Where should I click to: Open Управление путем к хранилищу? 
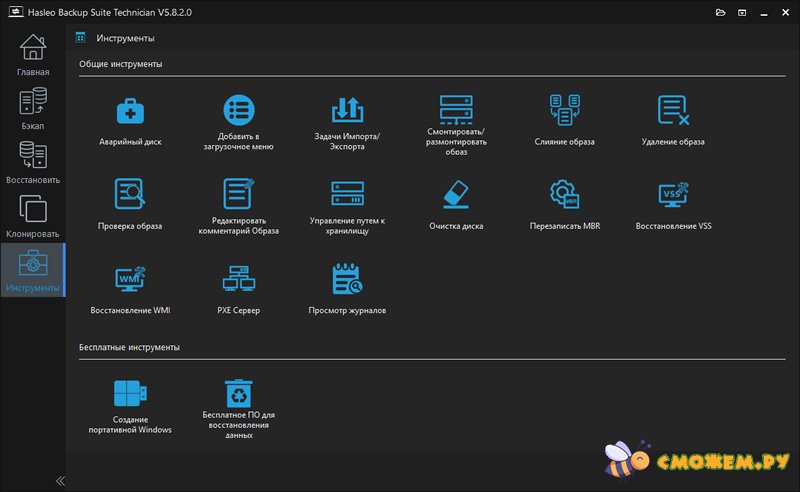click(x=347, y=194)
